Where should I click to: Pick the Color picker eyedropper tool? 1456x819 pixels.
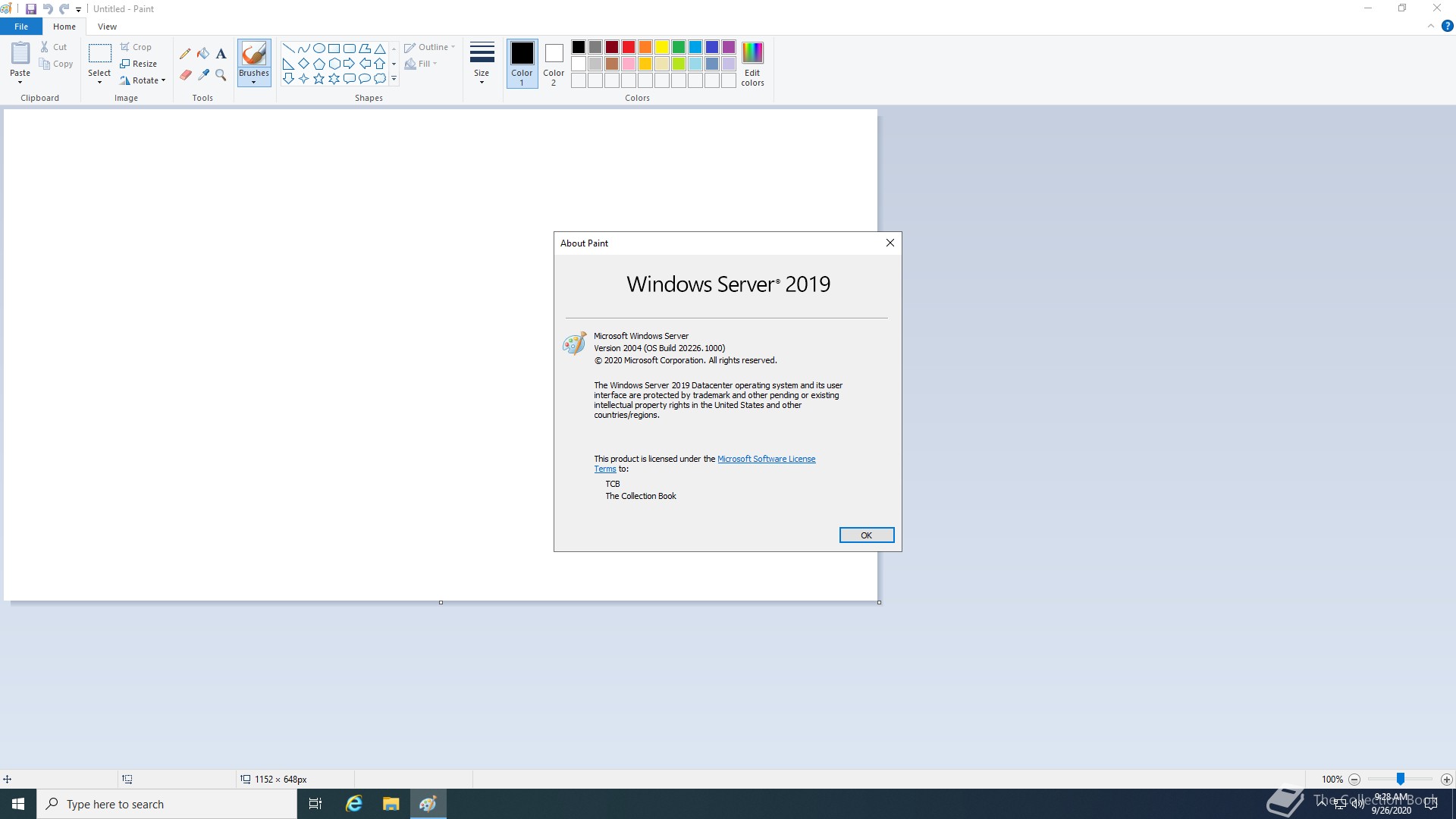click(203, 74)
